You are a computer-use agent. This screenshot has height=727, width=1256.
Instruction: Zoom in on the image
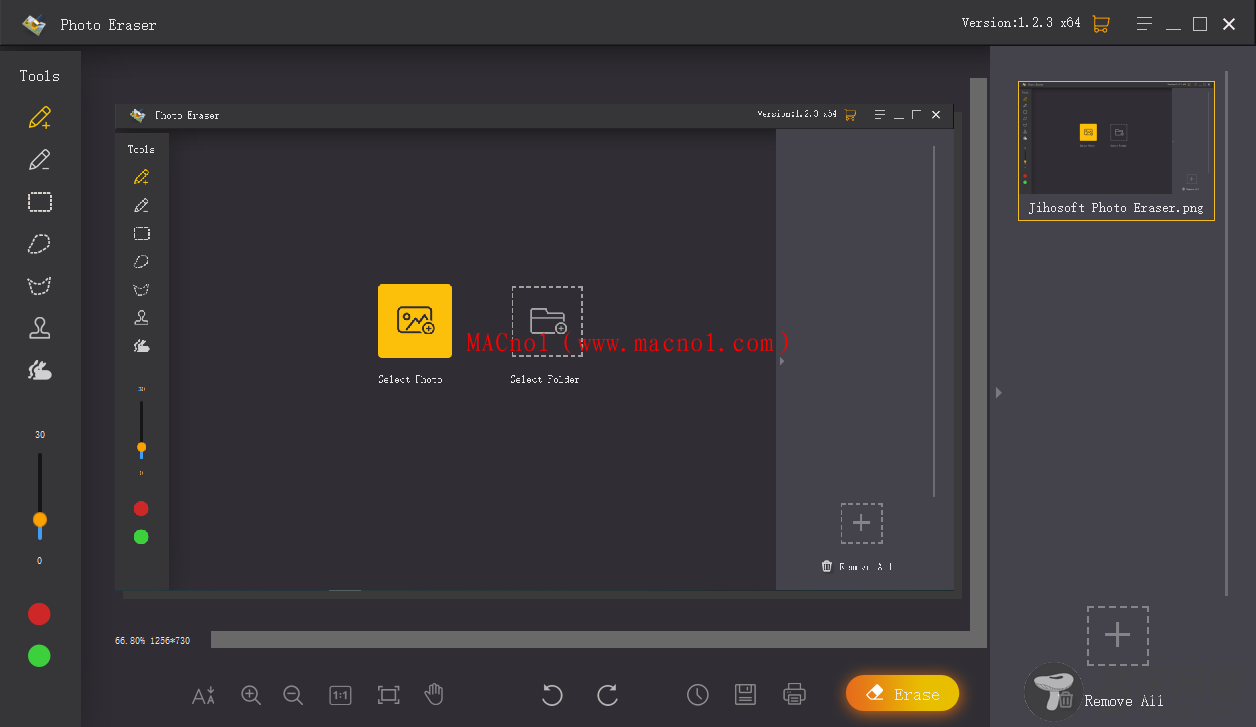pyautogui.click(x=251, y=695)
